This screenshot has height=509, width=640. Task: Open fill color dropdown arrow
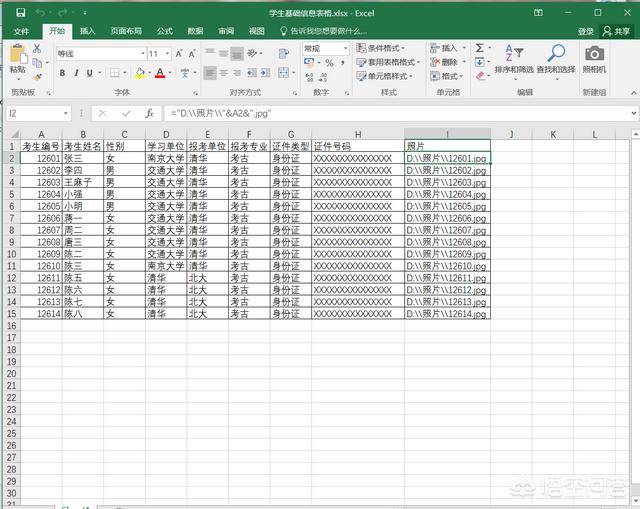pos(149,73)
